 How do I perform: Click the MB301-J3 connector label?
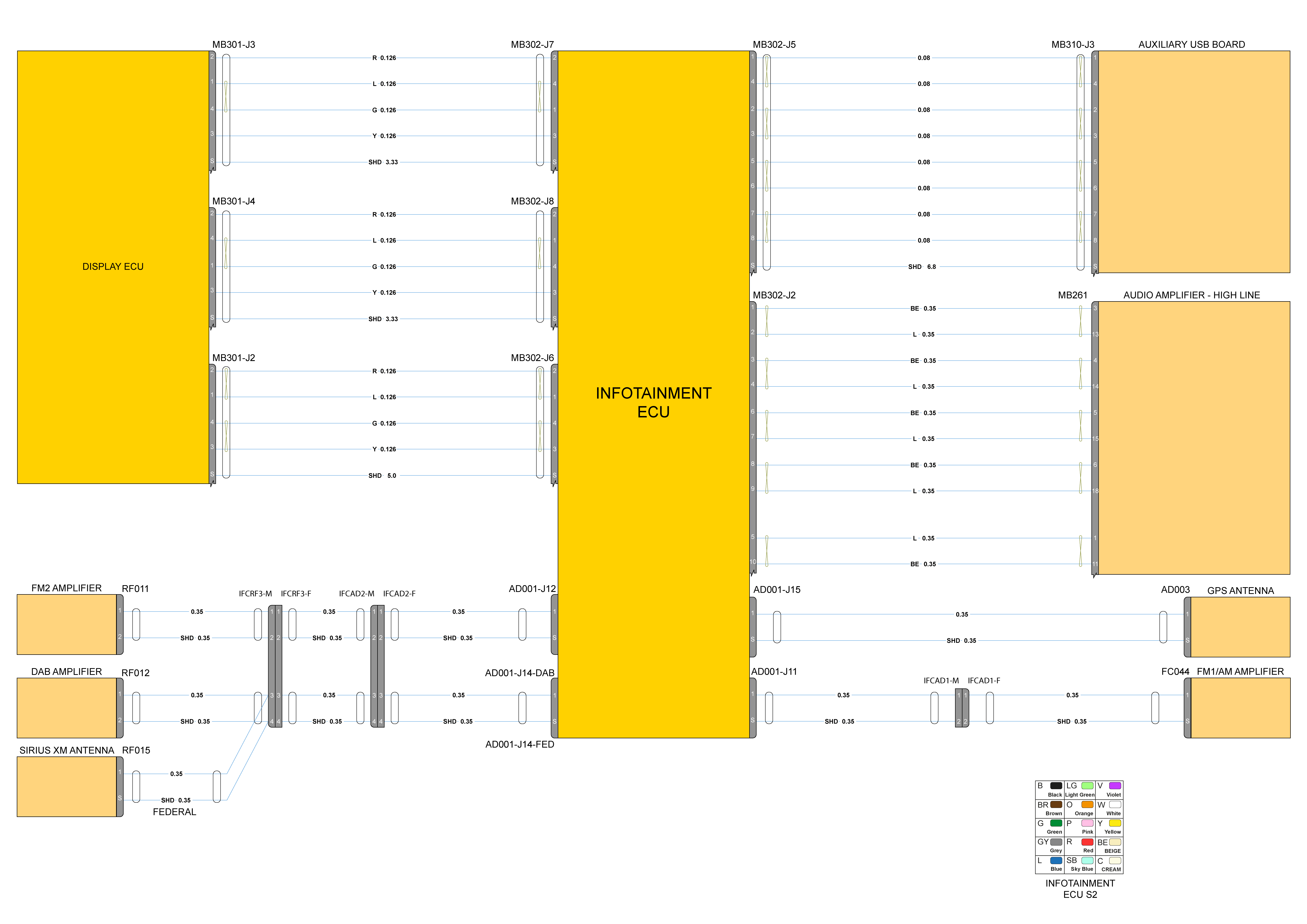pyautogui.click(x=233, y=44)
